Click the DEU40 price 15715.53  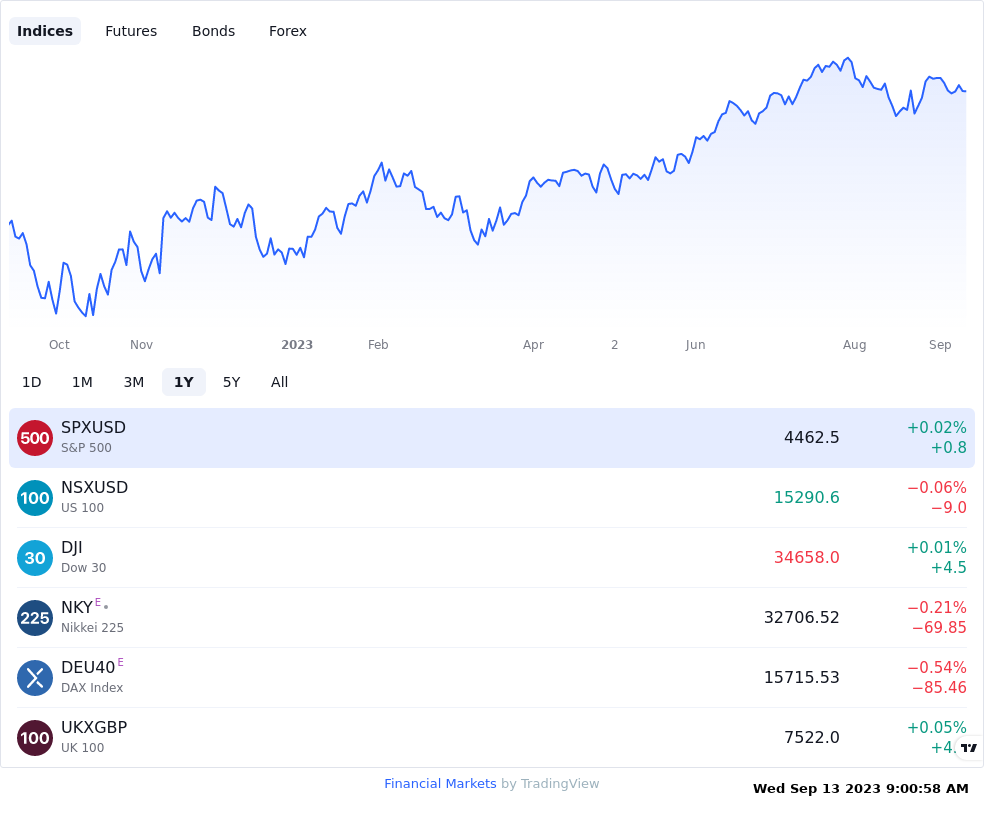click(x=801, y=678)
